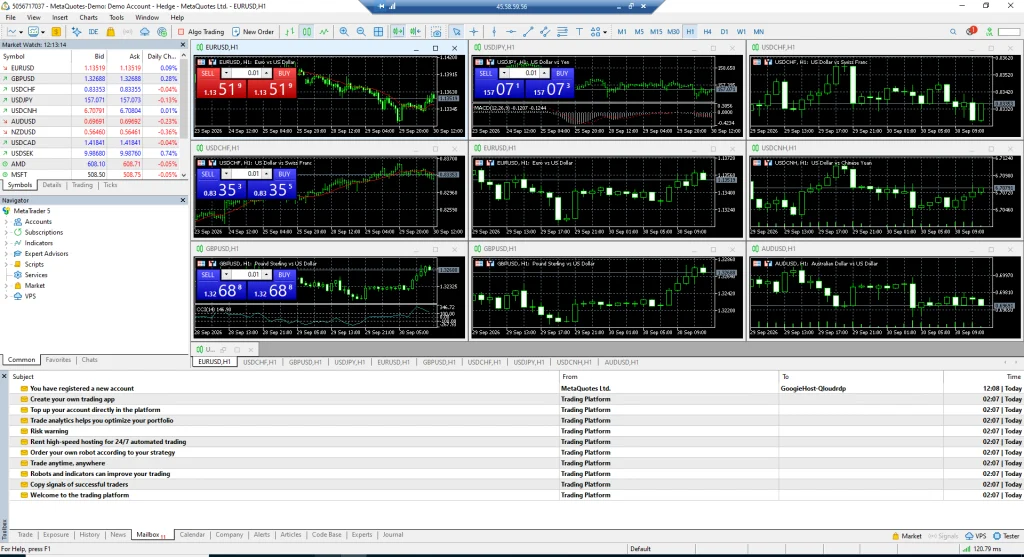The image size is (1024, 557).
Task: Open the Accounts node in Navigator
Action: tap(38, 221)
